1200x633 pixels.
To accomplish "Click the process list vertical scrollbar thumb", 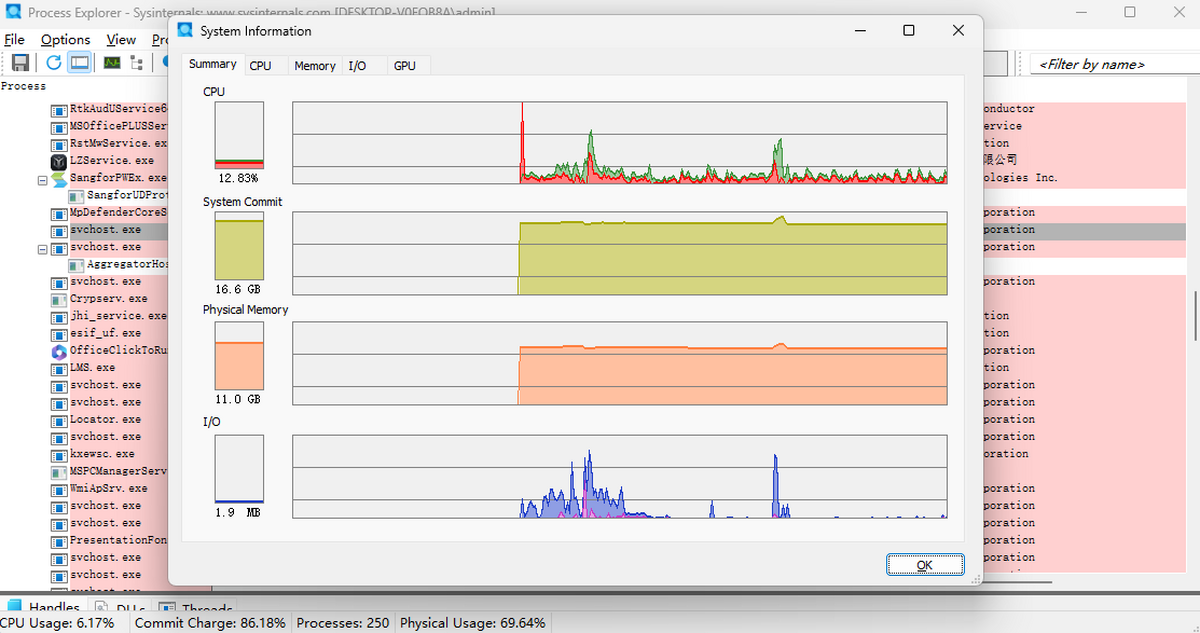I will click(x=1194, y=315).
